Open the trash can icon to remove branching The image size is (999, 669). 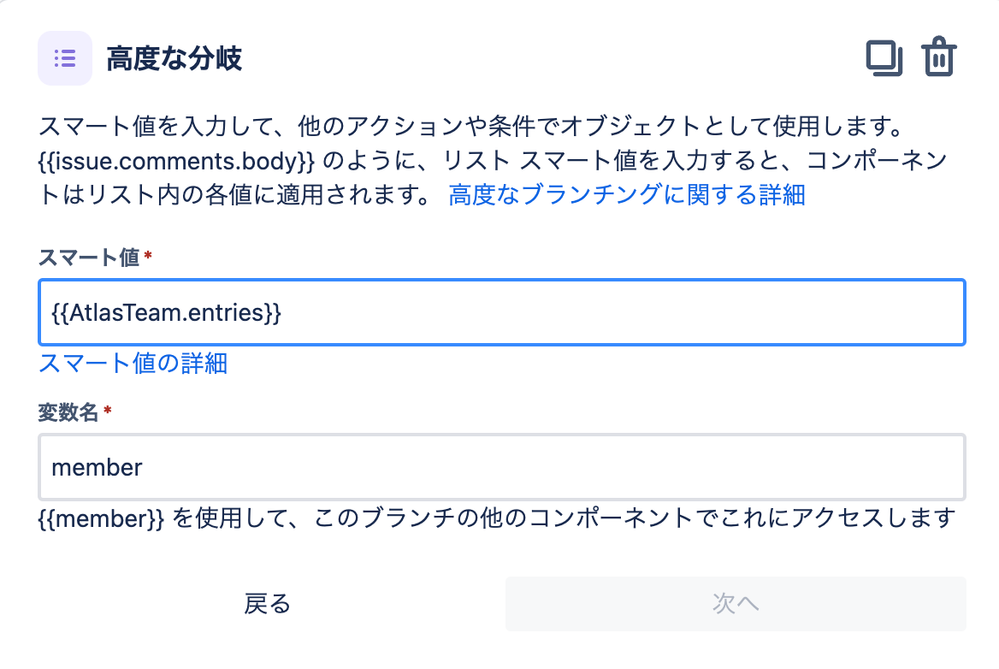tap(938, 57)
